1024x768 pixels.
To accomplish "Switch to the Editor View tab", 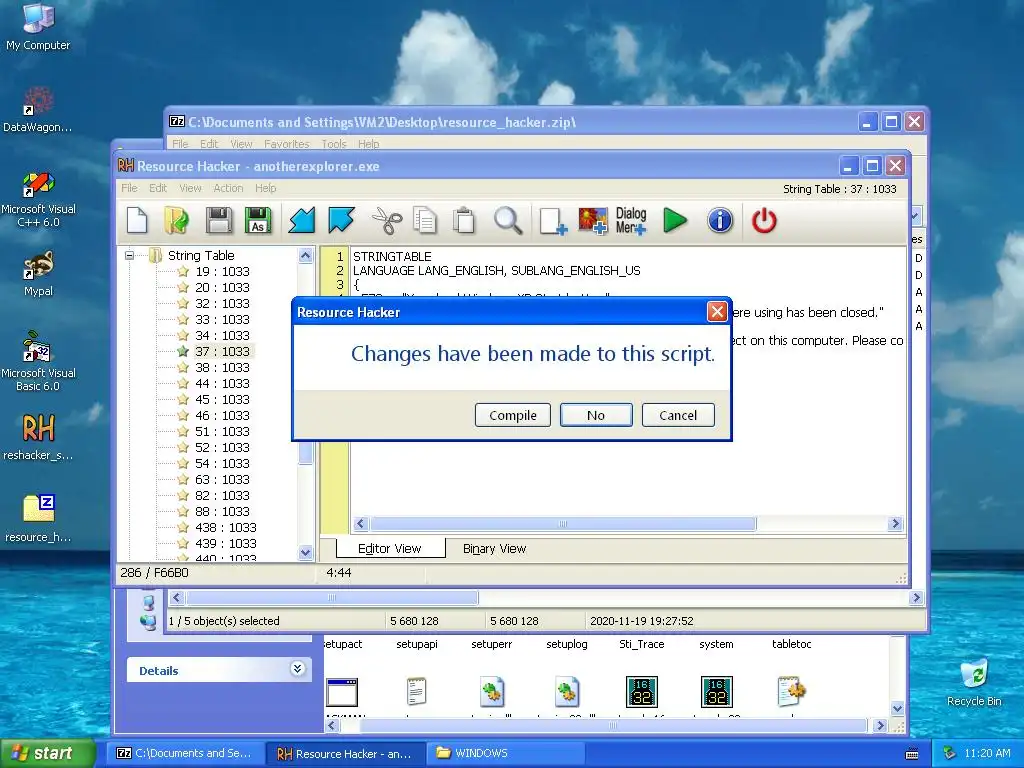I will tap(390, 549).
